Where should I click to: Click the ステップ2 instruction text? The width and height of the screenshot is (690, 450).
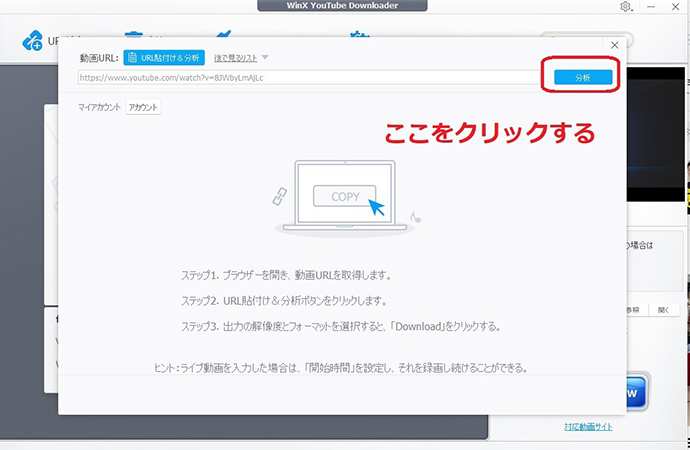click(284, 301)
